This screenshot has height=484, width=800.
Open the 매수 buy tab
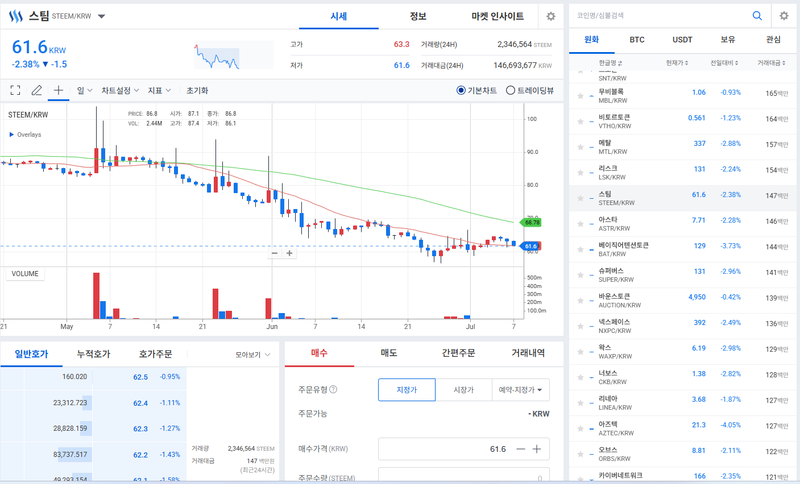(x=319, y=353)
